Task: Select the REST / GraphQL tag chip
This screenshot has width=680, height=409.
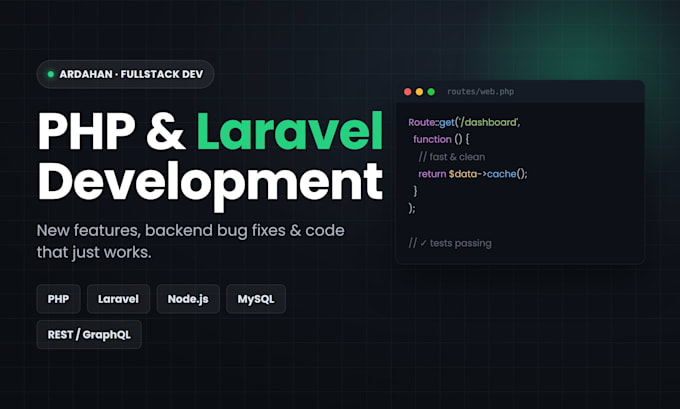Action: point(89,334)
